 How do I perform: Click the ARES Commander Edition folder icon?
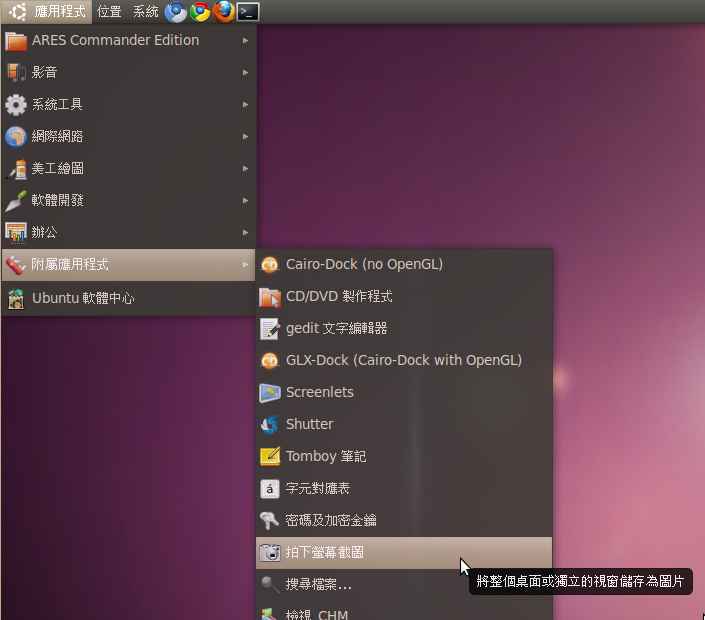tap(16, 41)
